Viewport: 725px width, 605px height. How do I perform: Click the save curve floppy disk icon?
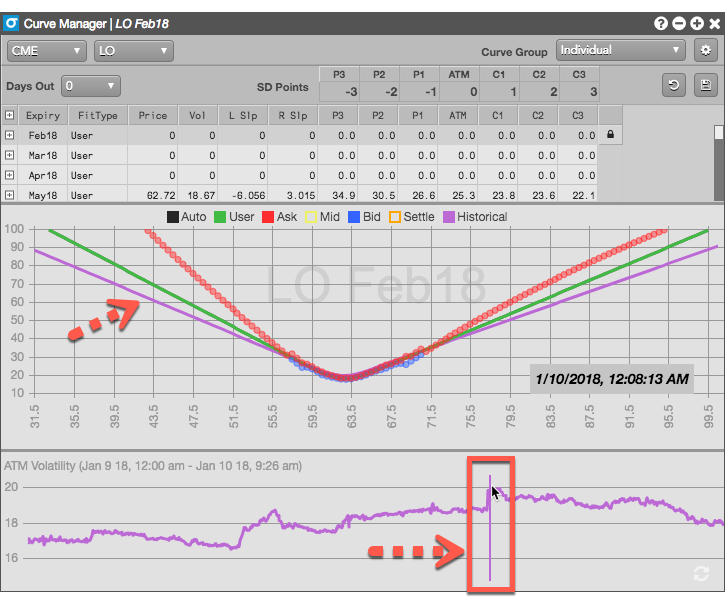pos(706,86)
